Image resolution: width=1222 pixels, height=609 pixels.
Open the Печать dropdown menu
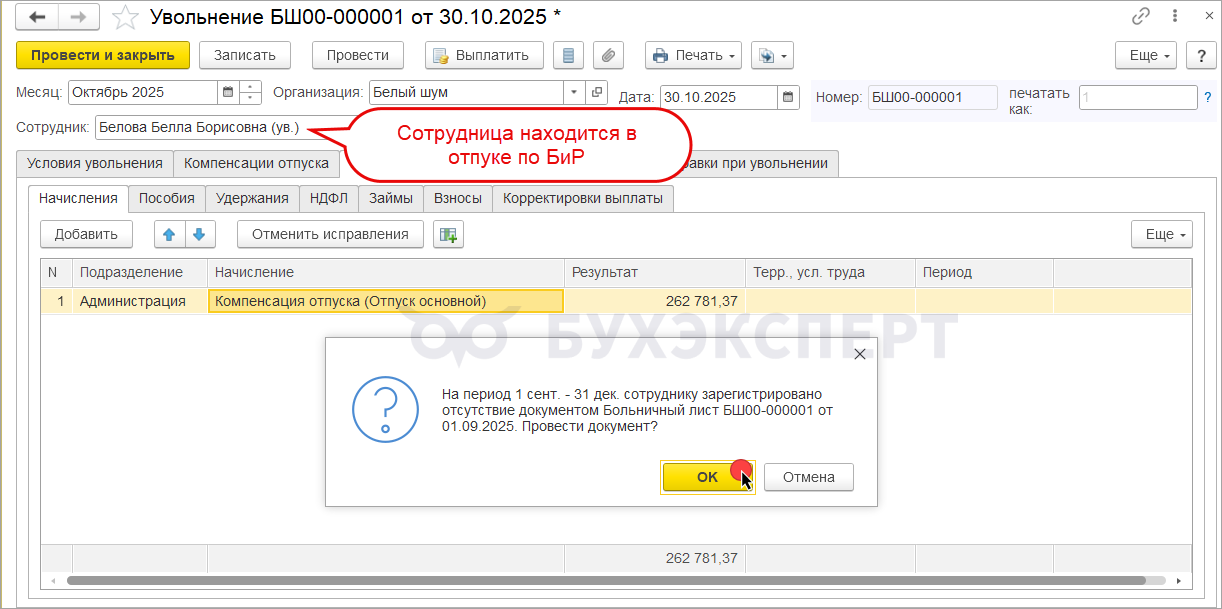tap(693, 55)
